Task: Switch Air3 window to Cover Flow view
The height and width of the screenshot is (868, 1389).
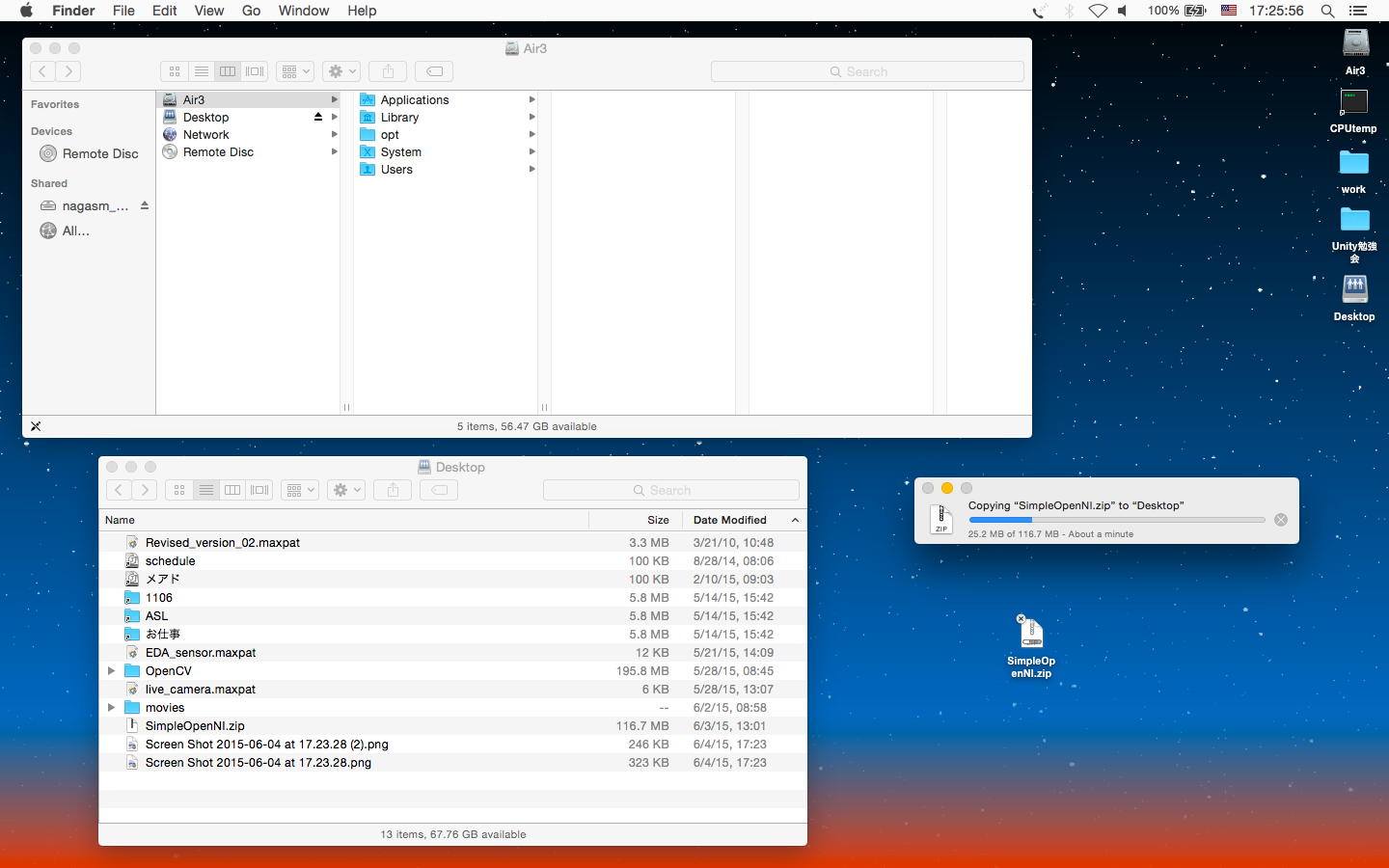Action: pos(255,71)
